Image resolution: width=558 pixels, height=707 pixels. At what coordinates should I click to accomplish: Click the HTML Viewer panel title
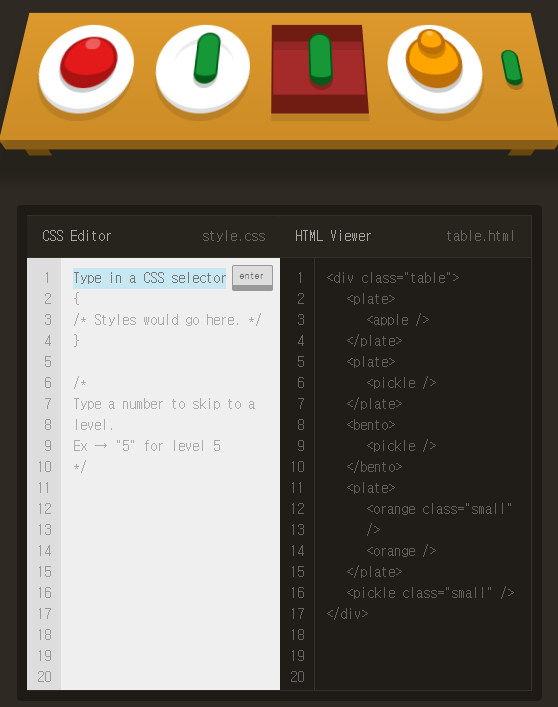(x=333, y=236)
